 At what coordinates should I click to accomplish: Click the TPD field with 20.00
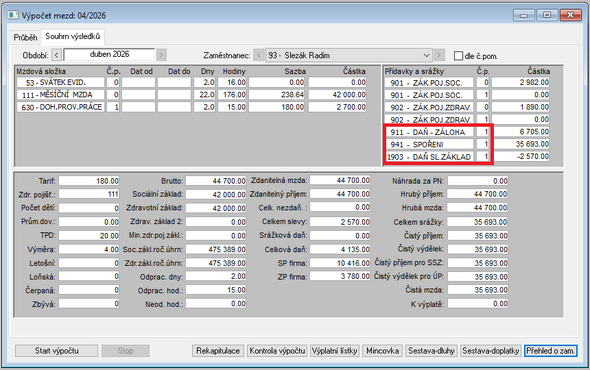tap(89, 236)
